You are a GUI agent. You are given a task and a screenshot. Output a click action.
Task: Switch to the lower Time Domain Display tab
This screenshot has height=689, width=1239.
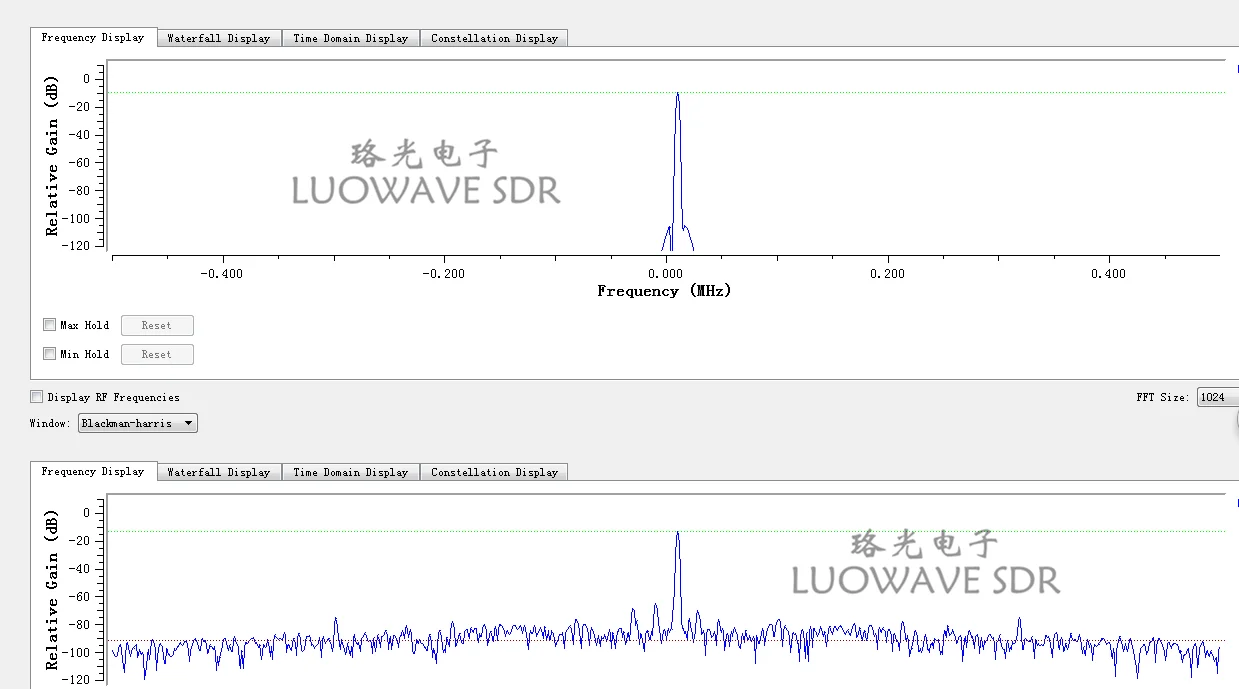(351, 472)
